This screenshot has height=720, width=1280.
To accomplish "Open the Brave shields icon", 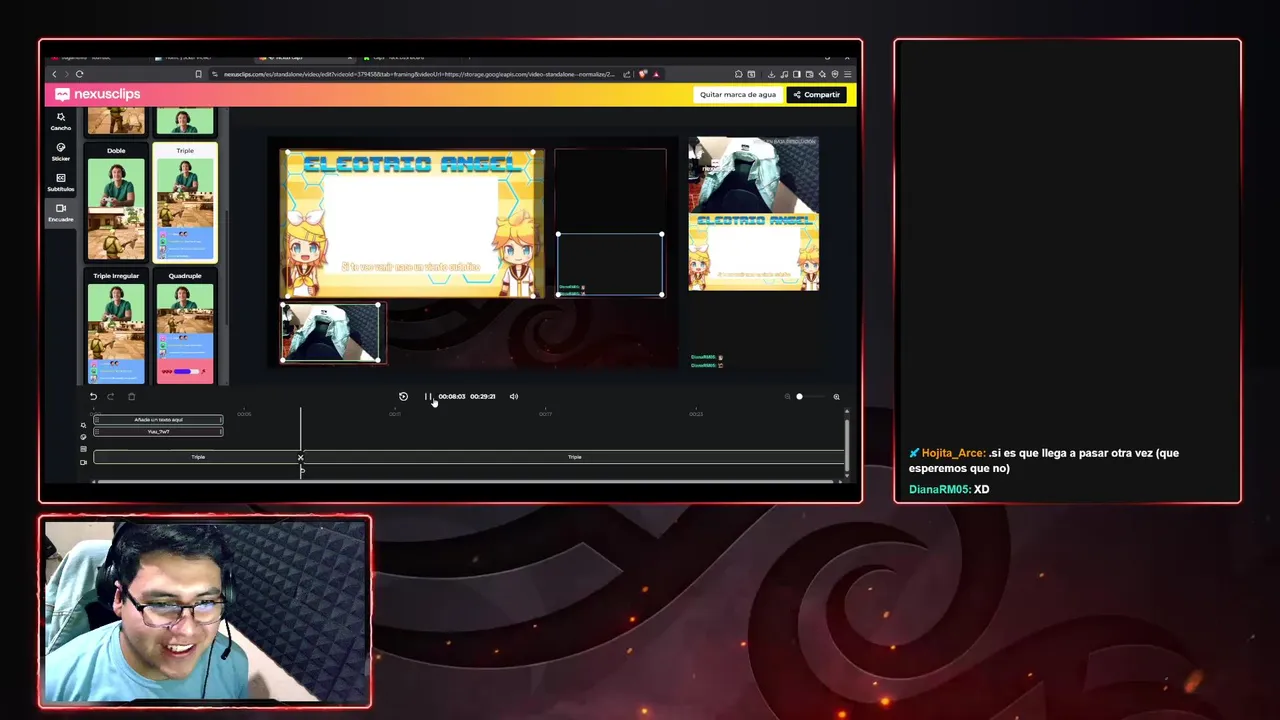I will (643, 74).
